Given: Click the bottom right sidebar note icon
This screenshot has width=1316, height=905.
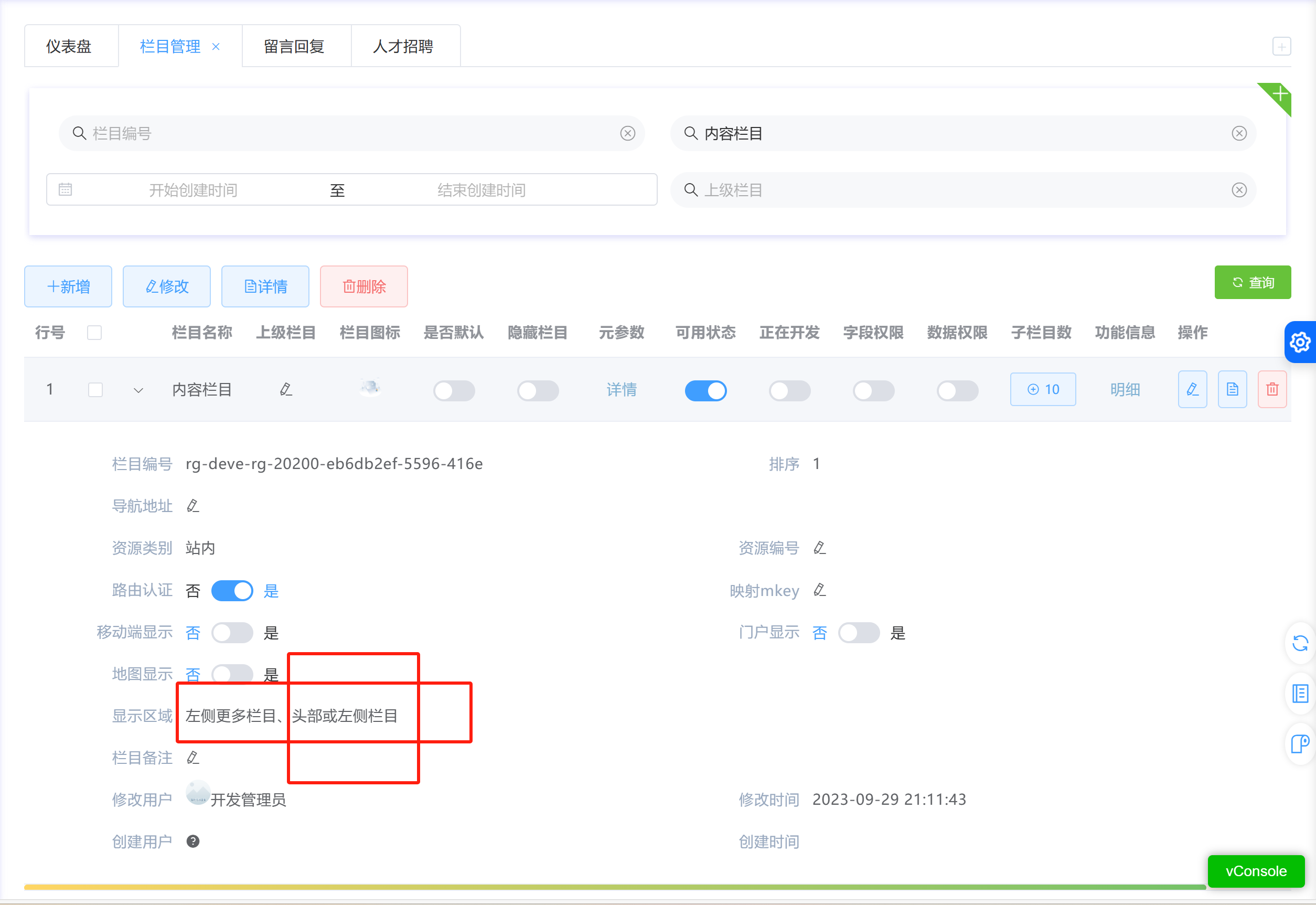Looking at the screenshot, I should click(x=1300, y=743).
